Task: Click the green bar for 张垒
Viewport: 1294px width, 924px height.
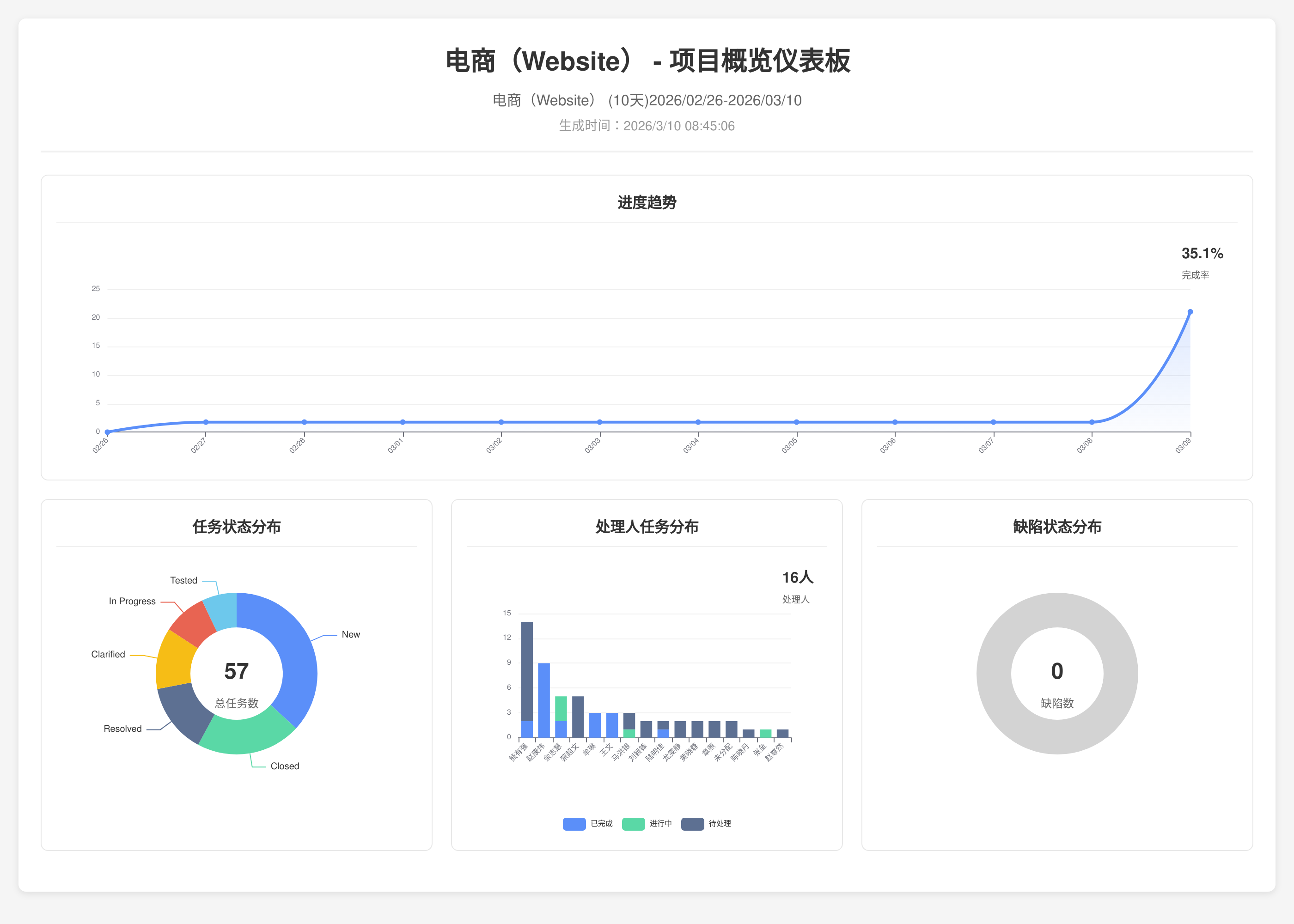Action: [x=765, y=733]
